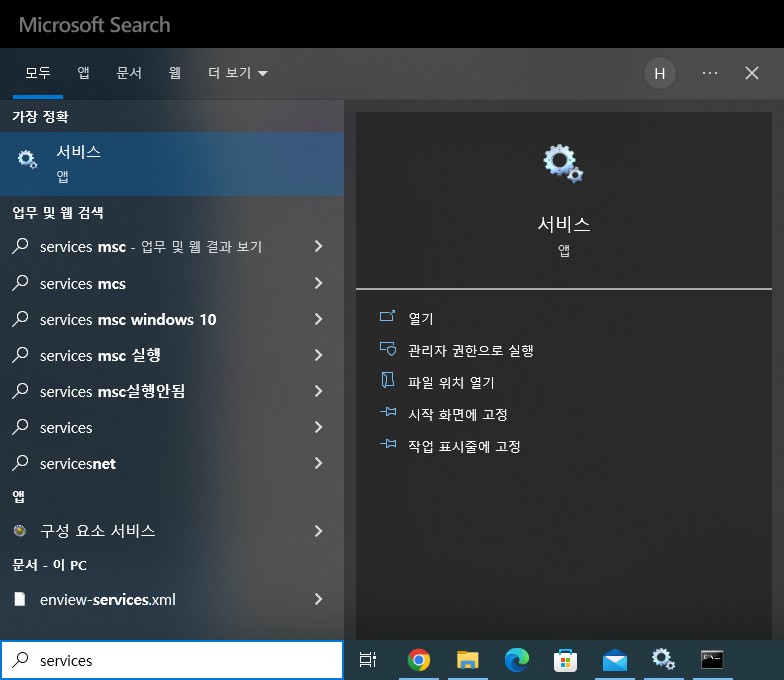Screen dimensions: 784x680
Task: Expand arrow for 'services msc' web result
Action: (x=318, y=246)
